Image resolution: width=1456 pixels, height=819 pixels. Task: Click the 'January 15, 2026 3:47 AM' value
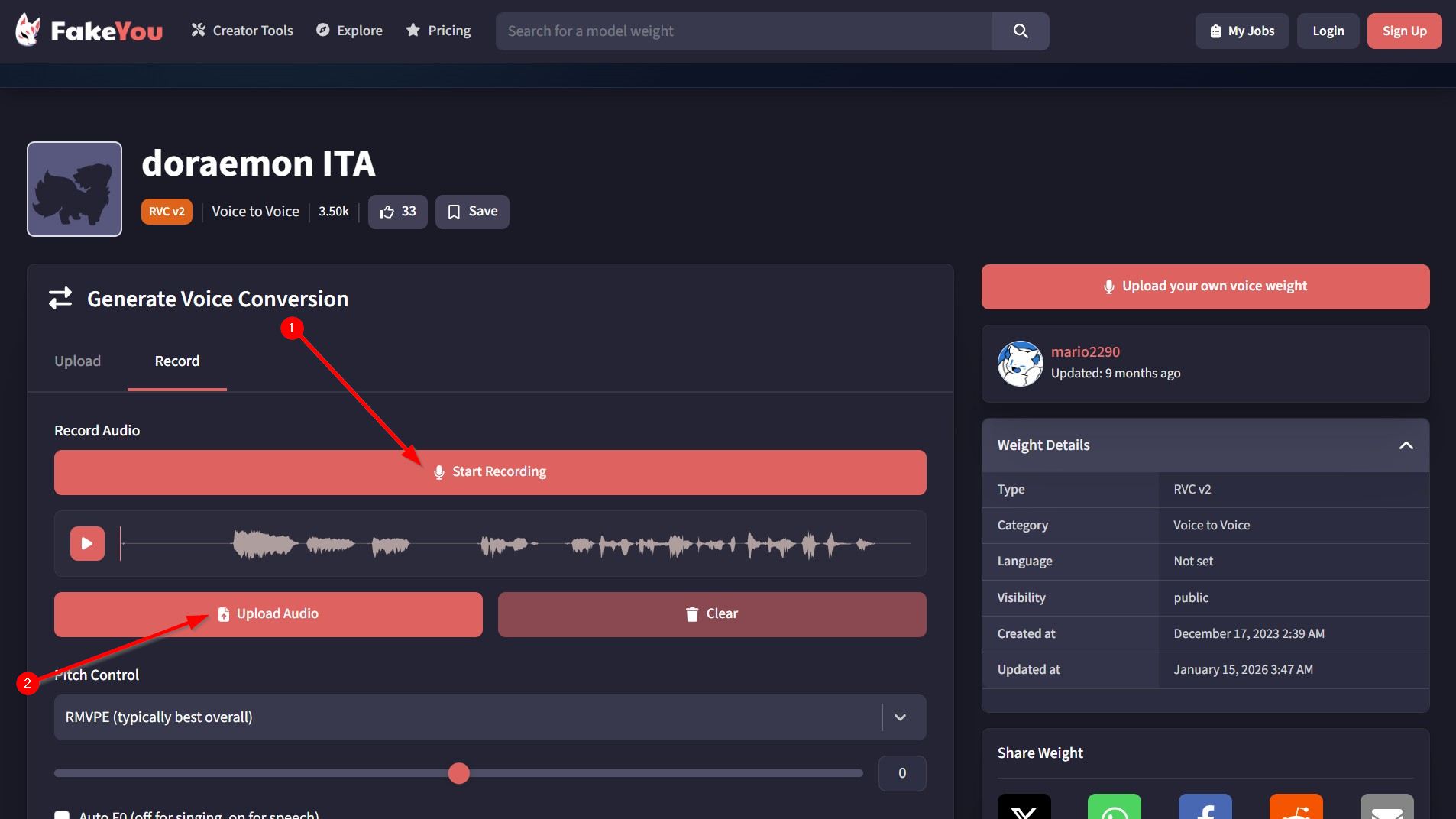1244,670
